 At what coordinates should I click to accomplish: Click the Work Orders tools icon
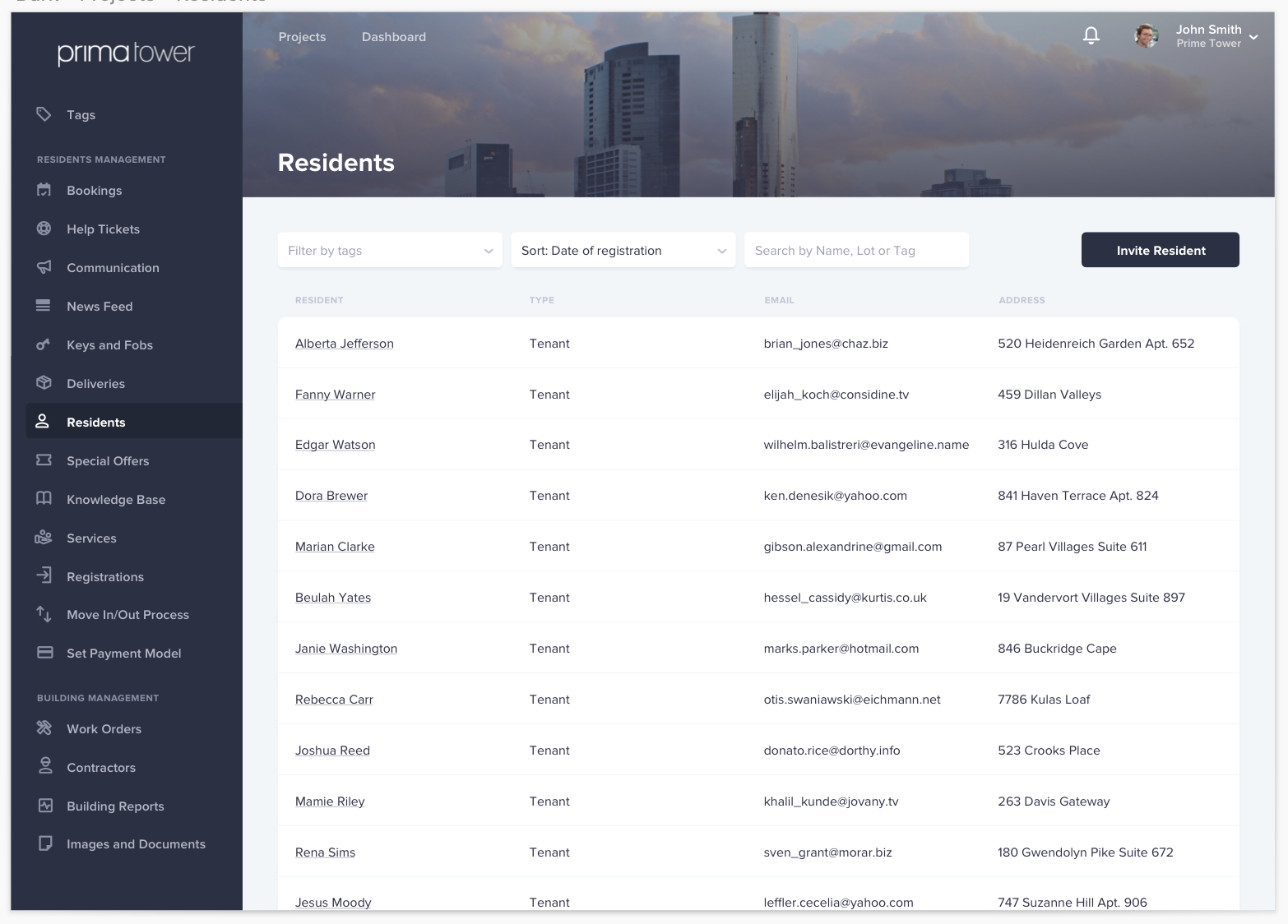(44, 728)
